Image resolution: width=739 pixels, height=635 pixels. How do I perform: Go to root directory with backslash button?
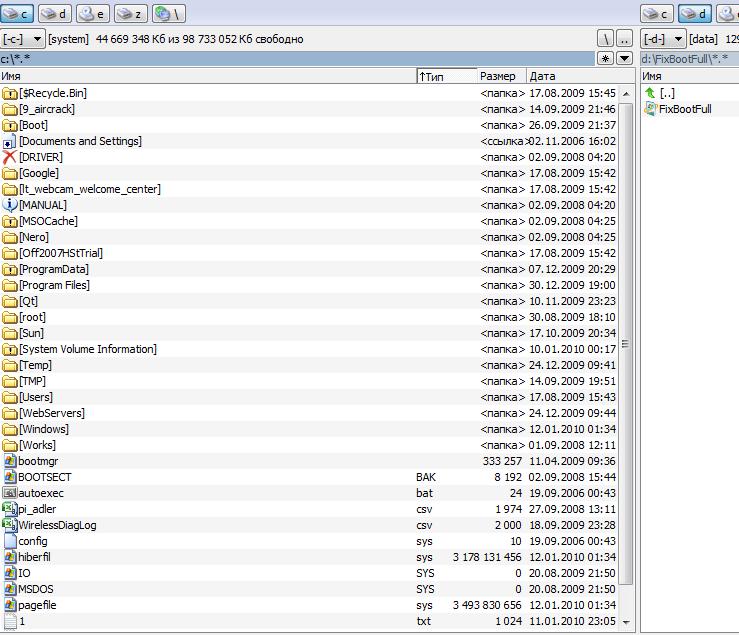click(605, 39)
